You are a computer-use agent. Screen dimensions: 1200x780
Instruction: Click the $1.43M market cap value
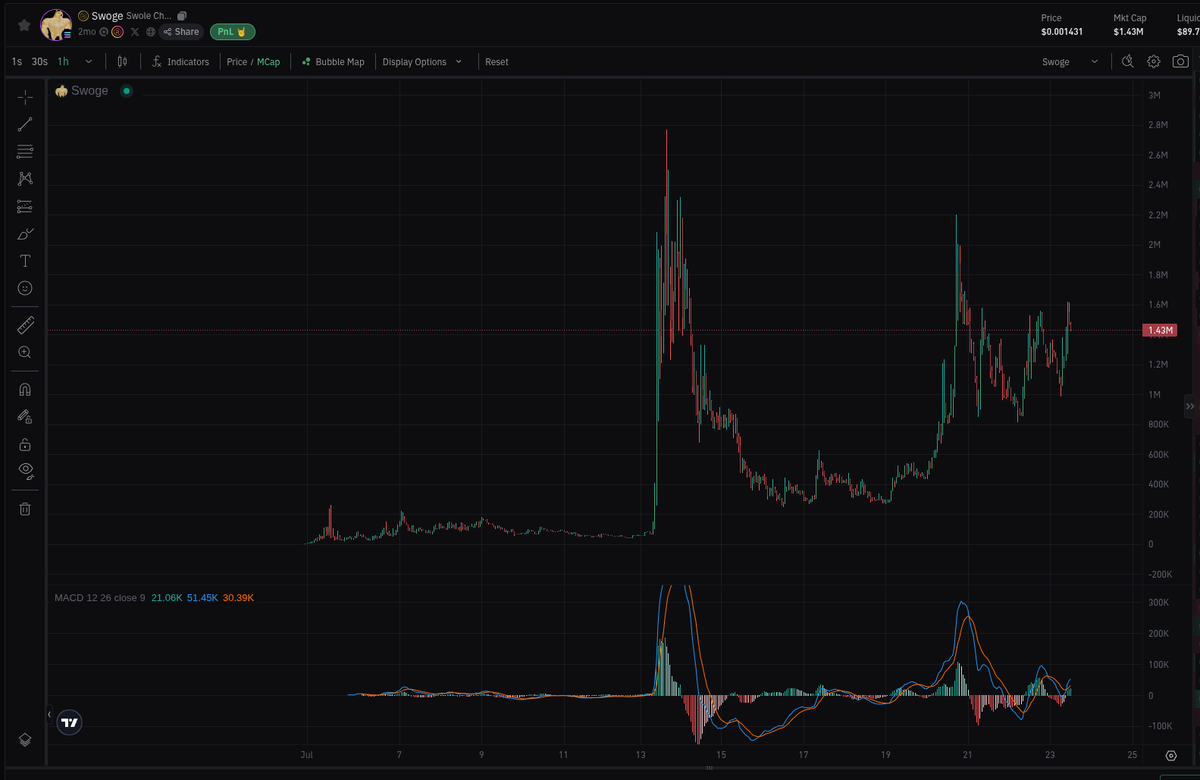(x=1129, y=32)
